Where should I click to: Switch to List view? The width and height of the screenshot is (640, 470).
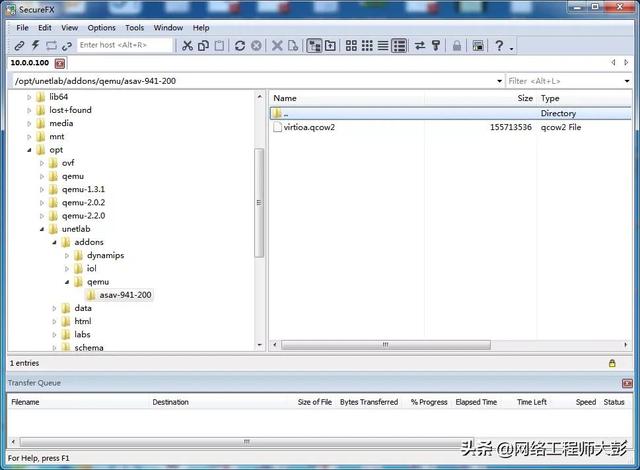pos(383,45)
